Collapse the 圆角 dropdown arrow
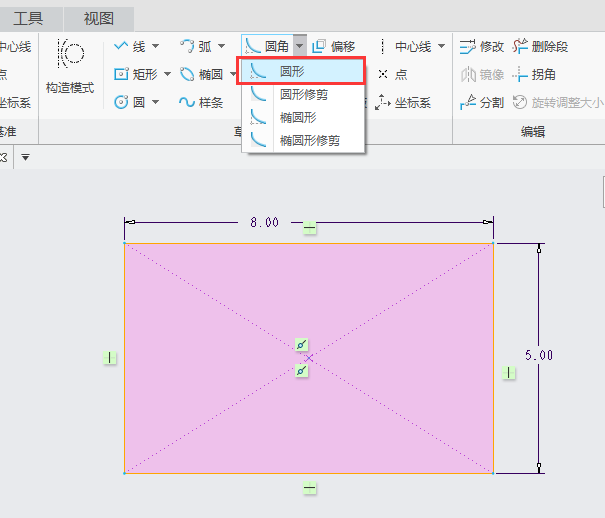Screen dimensions: 605x518 (299, 46)
